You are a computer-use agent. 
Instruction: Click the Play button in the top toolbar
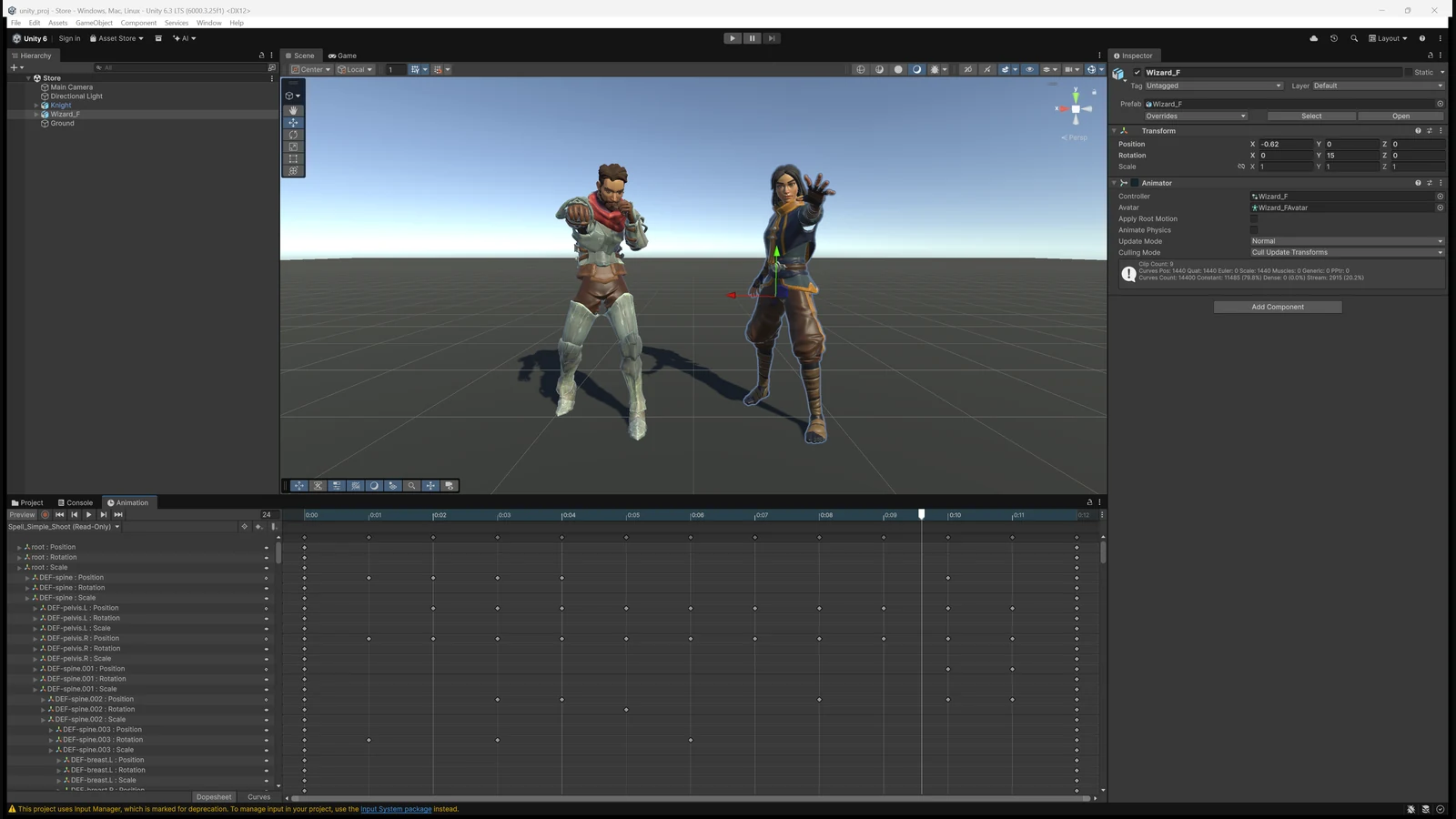[733, 38]
